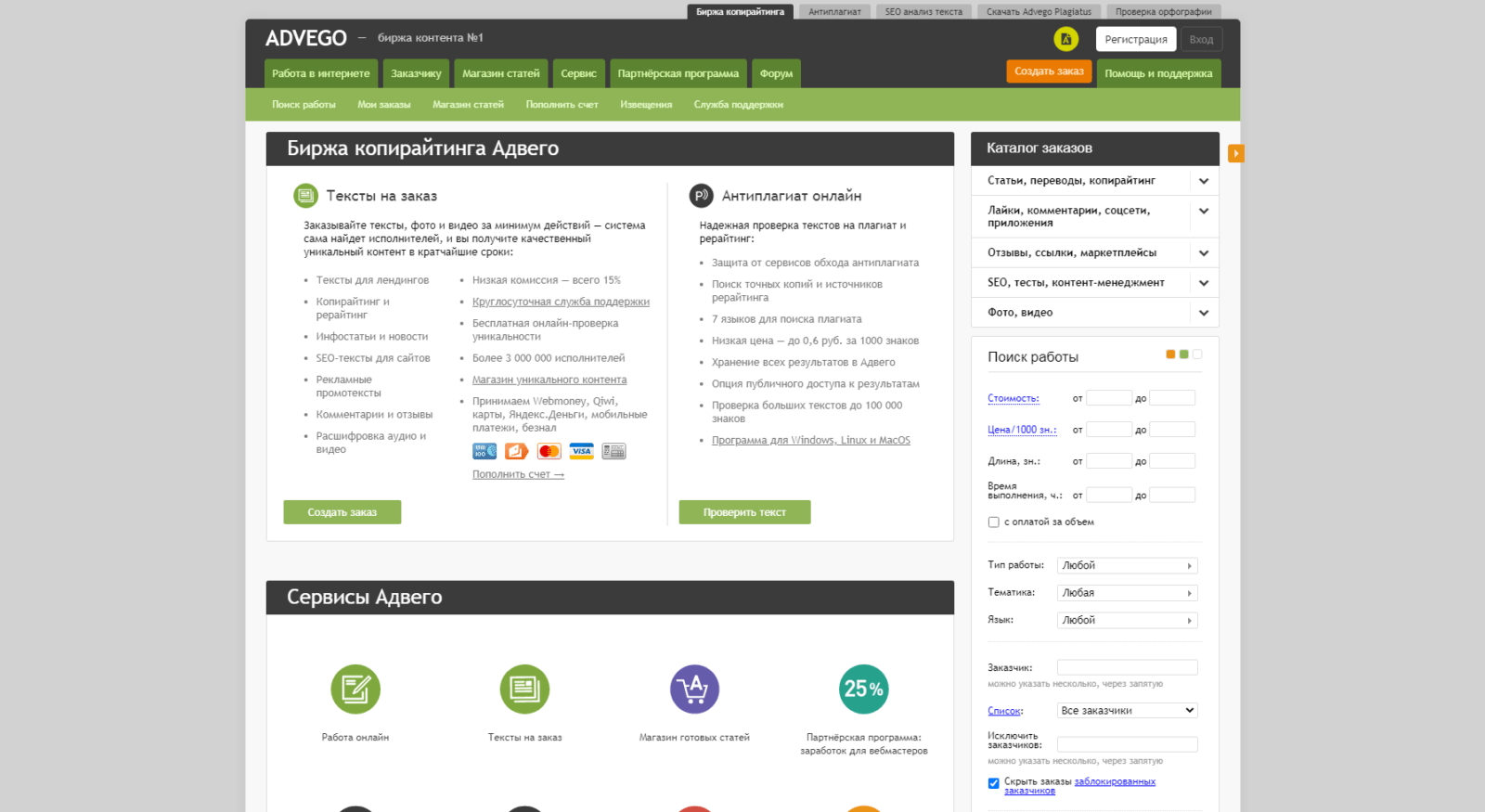Click Поиск работы submenu link
Image resolution: width=1485 pixels, height=812 pixels.
click(303, 105)
